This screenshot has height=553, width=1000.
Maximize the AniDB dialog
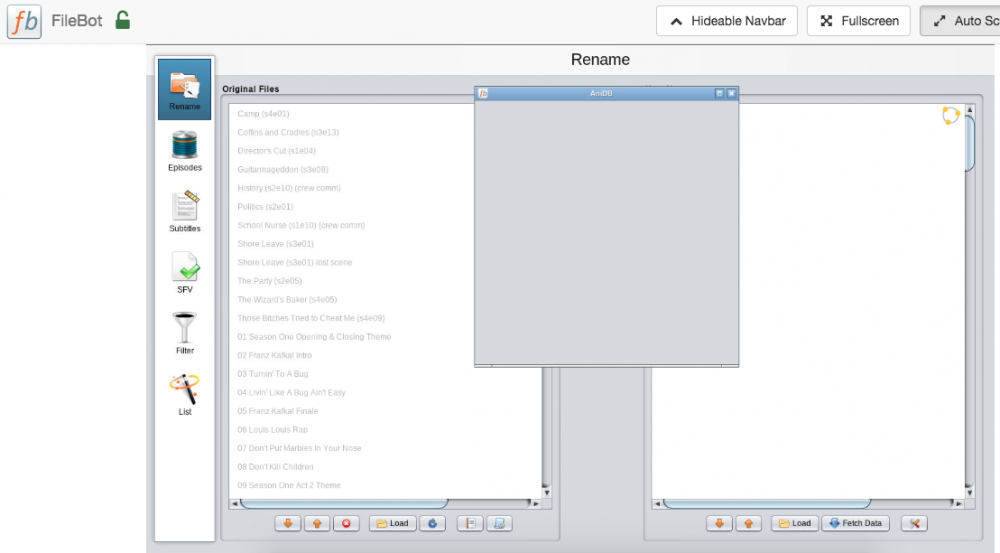(x=719, y=94)
